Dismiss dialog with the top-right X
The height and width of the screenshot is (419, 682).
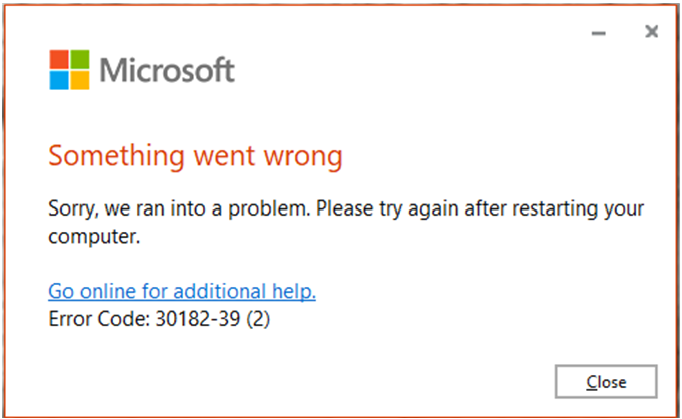[x=651, y=32]
